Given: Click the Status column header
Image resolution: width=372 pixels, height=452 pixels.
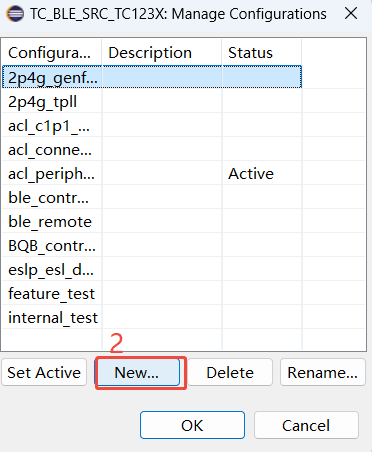Looking at the screenshot, I should tap(262, 53).
